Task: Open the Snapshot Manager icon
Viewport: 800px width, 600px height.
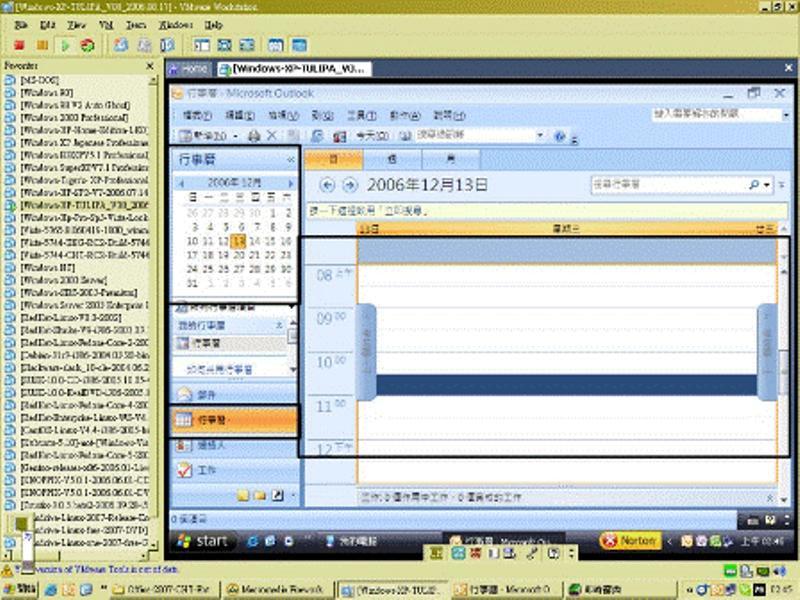Action: click(x=167, y=45)
